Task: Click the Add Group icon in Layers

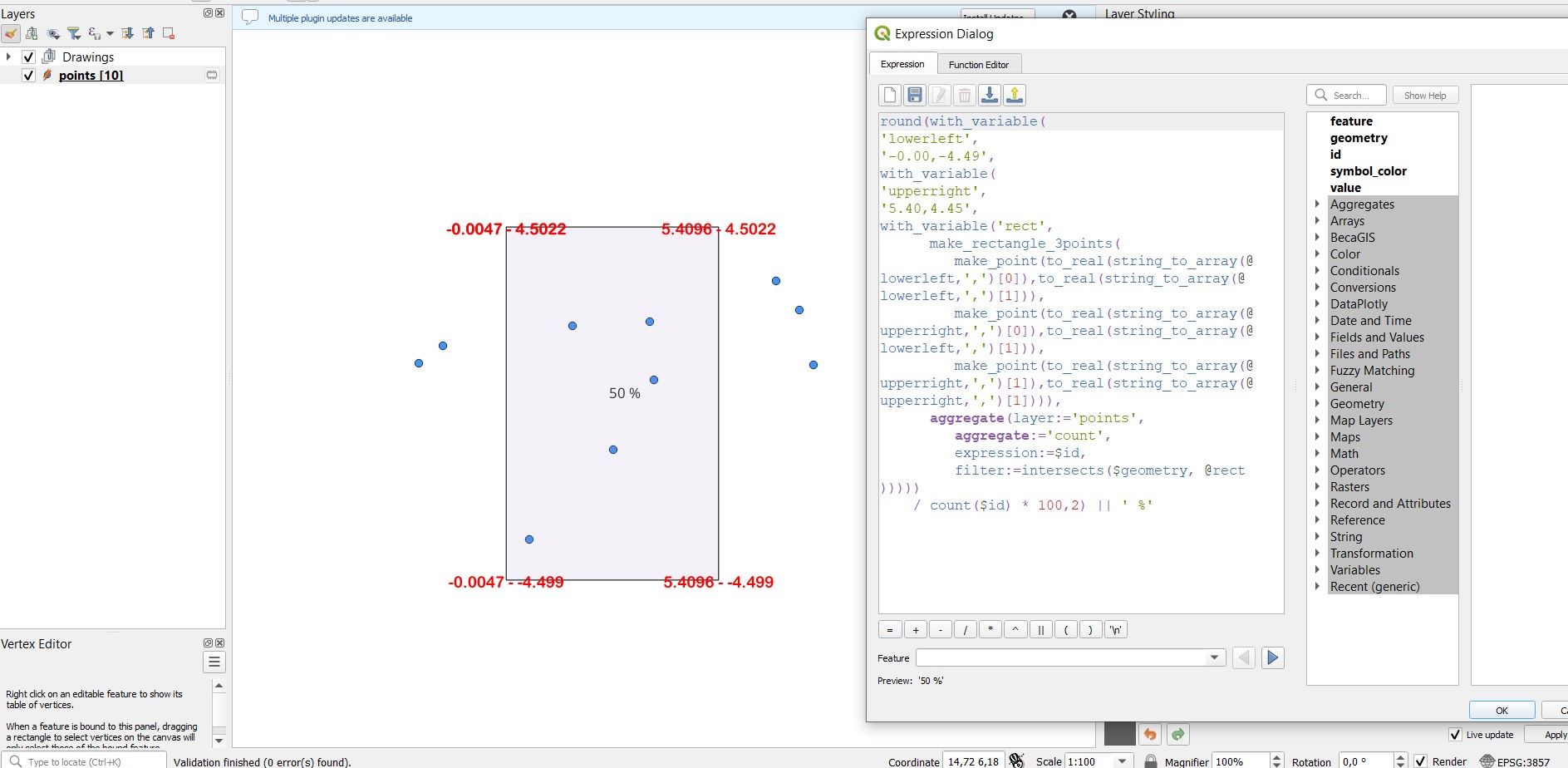Action: 32,33
